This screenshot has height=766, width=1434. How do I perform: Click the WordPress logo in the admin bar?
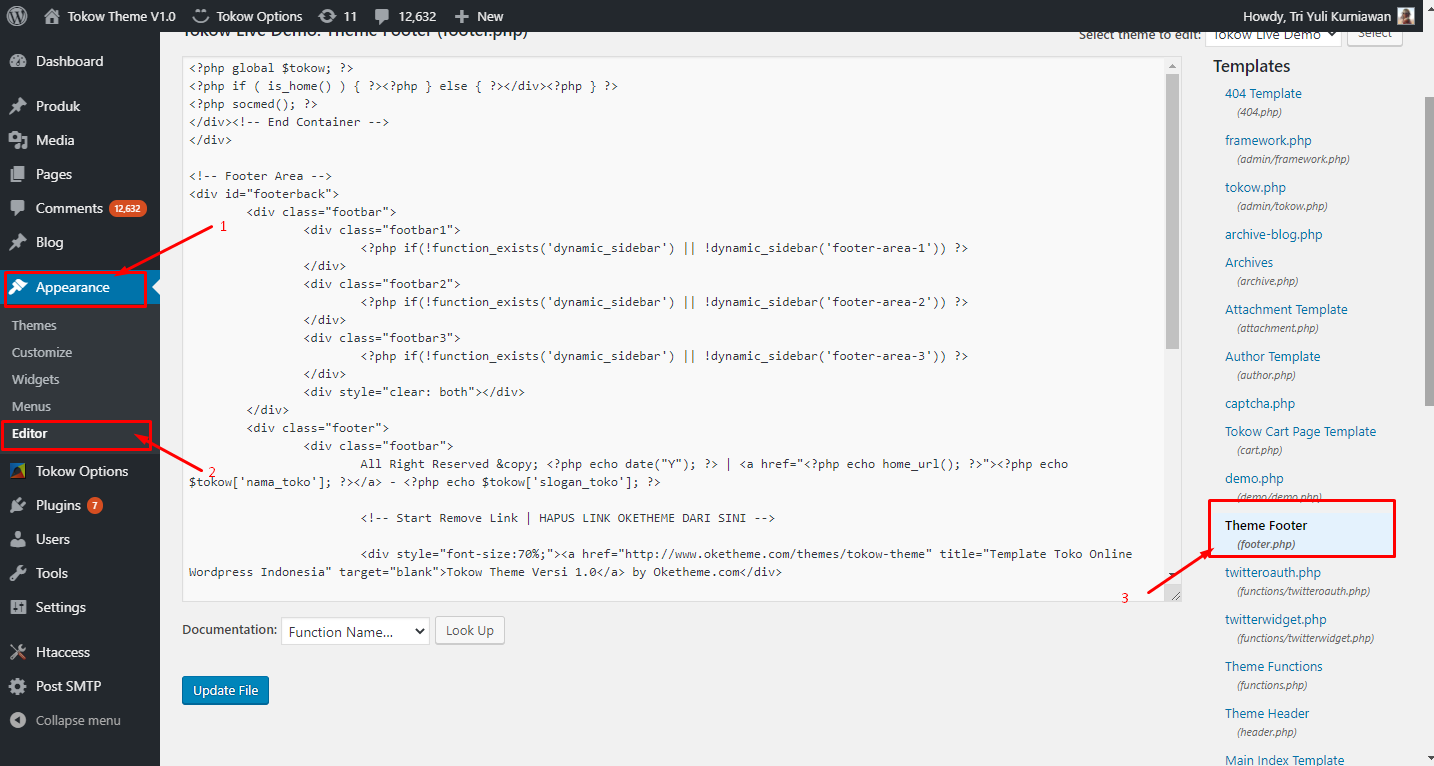(x=15, y=15)
